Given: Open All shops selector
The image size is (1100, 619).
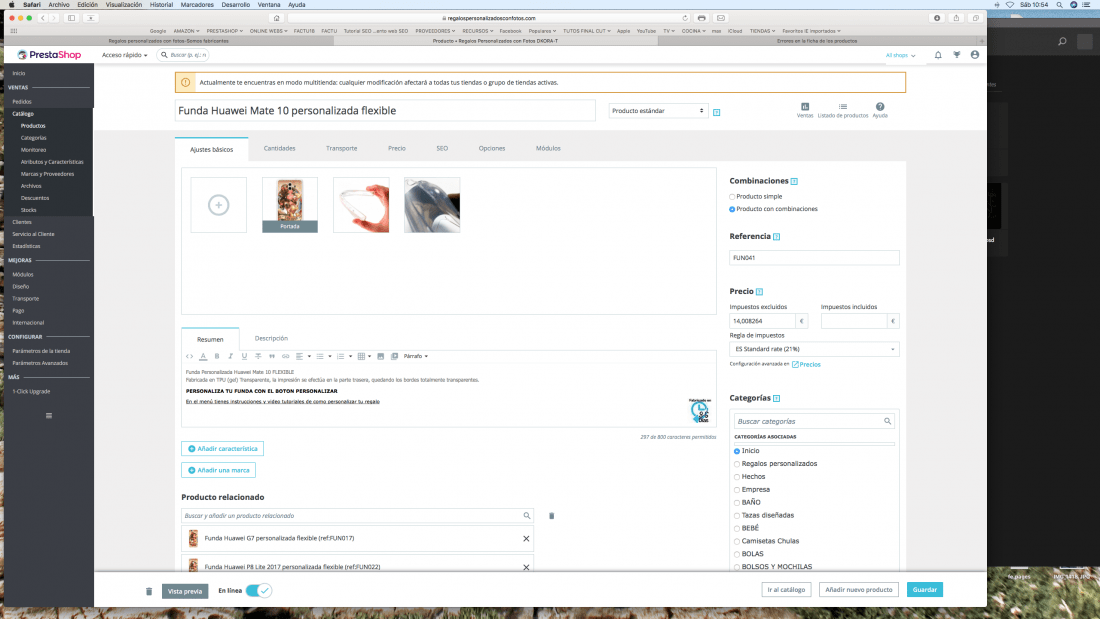Looking at the screenshot, I should (900, 55).
